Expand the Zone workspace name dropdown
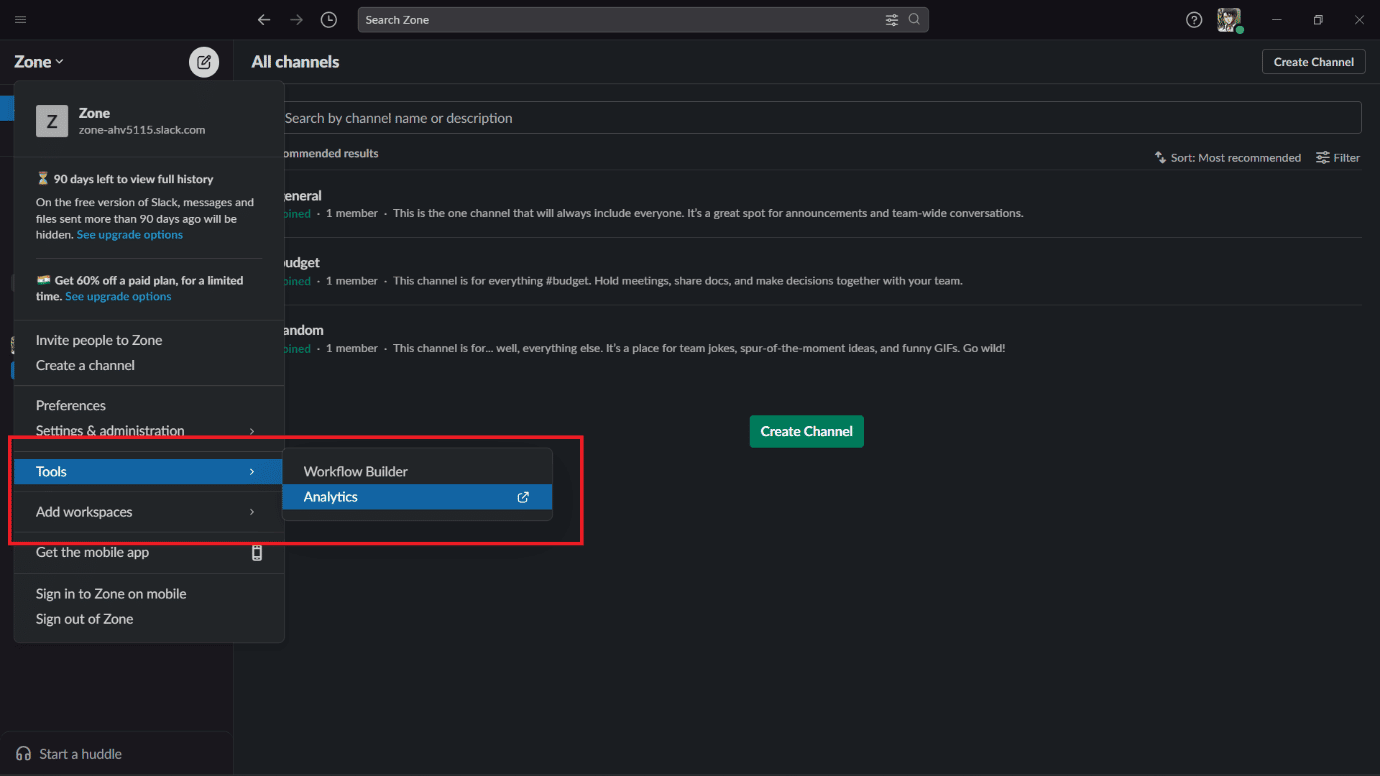 pos(39,62)
